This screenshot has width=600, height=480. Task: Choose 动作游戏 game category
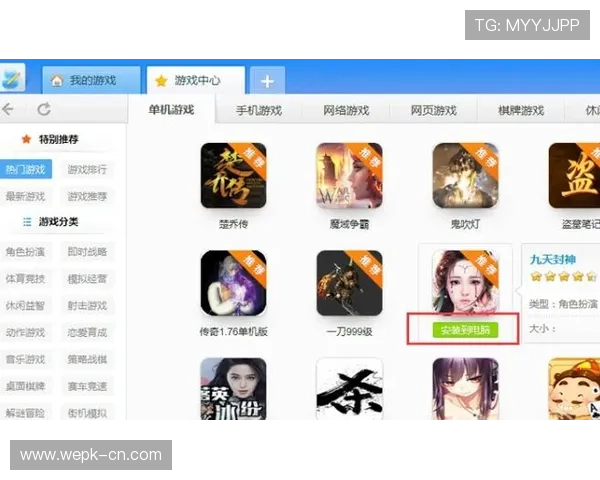point(25,332)
